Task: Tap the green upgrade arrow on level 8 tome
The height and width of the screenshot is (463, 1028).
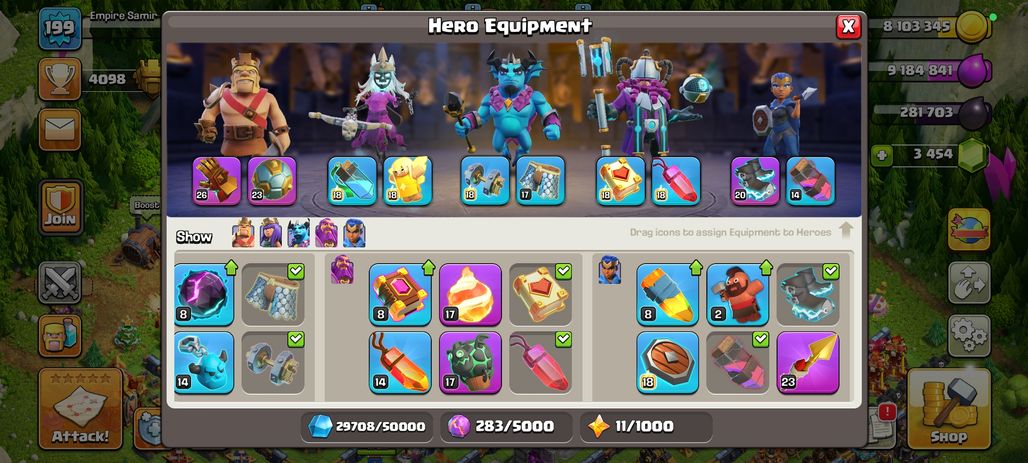Action: point(428,268)
